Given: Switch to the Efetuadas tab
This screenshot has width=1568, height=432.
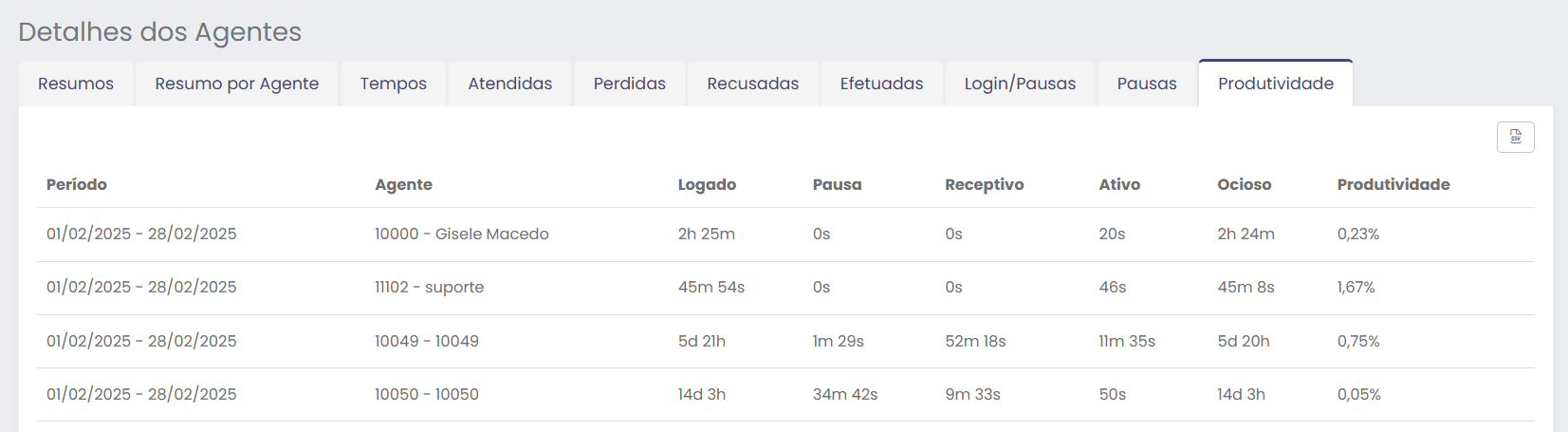Looking at the screenshot, I should click(881, 84).
